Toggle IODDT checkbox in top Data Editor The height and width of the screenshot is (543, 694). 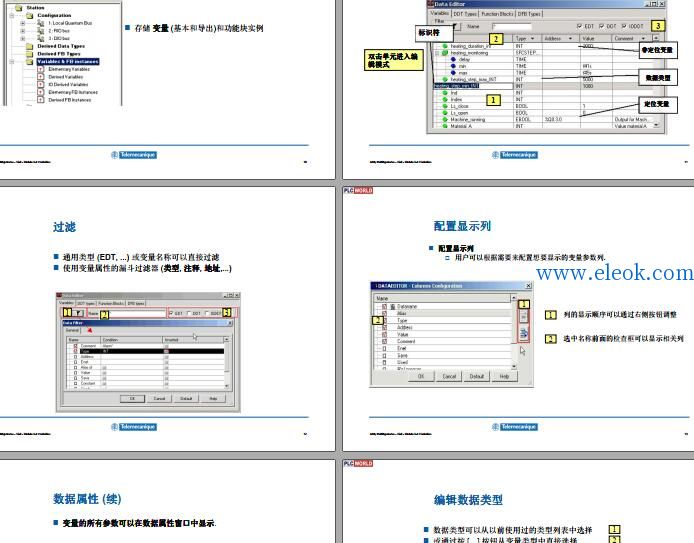[624, 27]
